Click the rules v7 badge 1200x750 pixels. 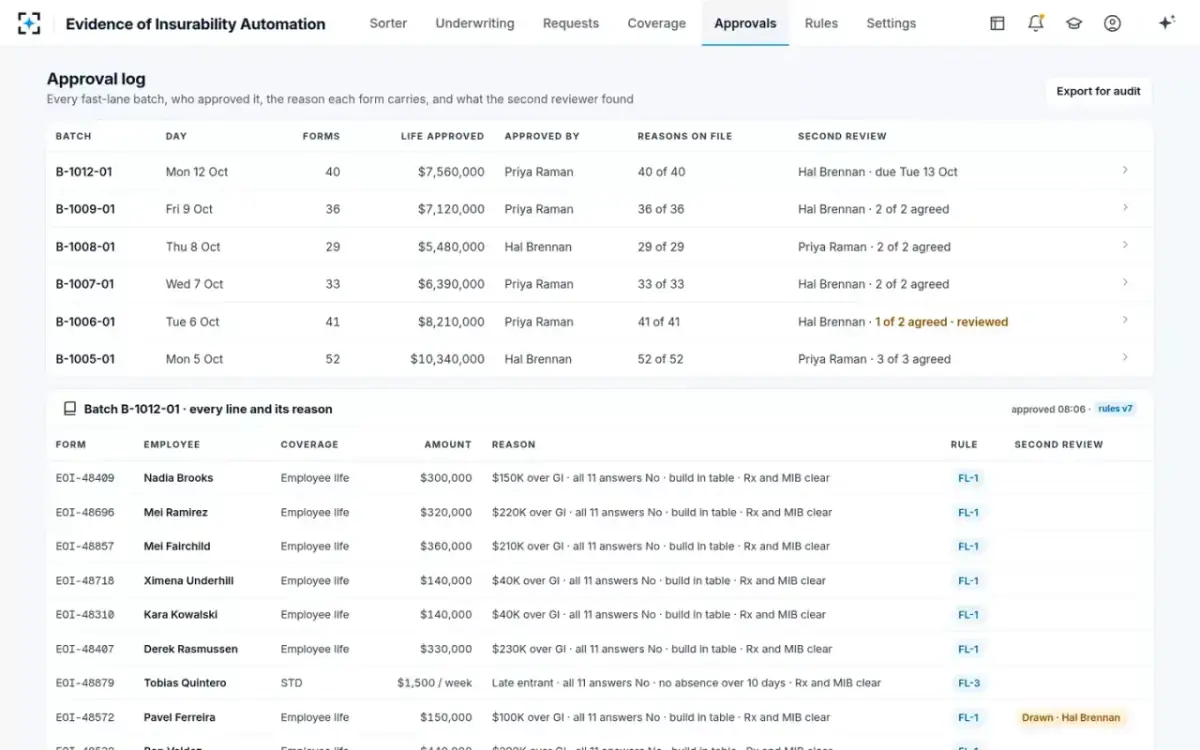[x=1115, y=409]
